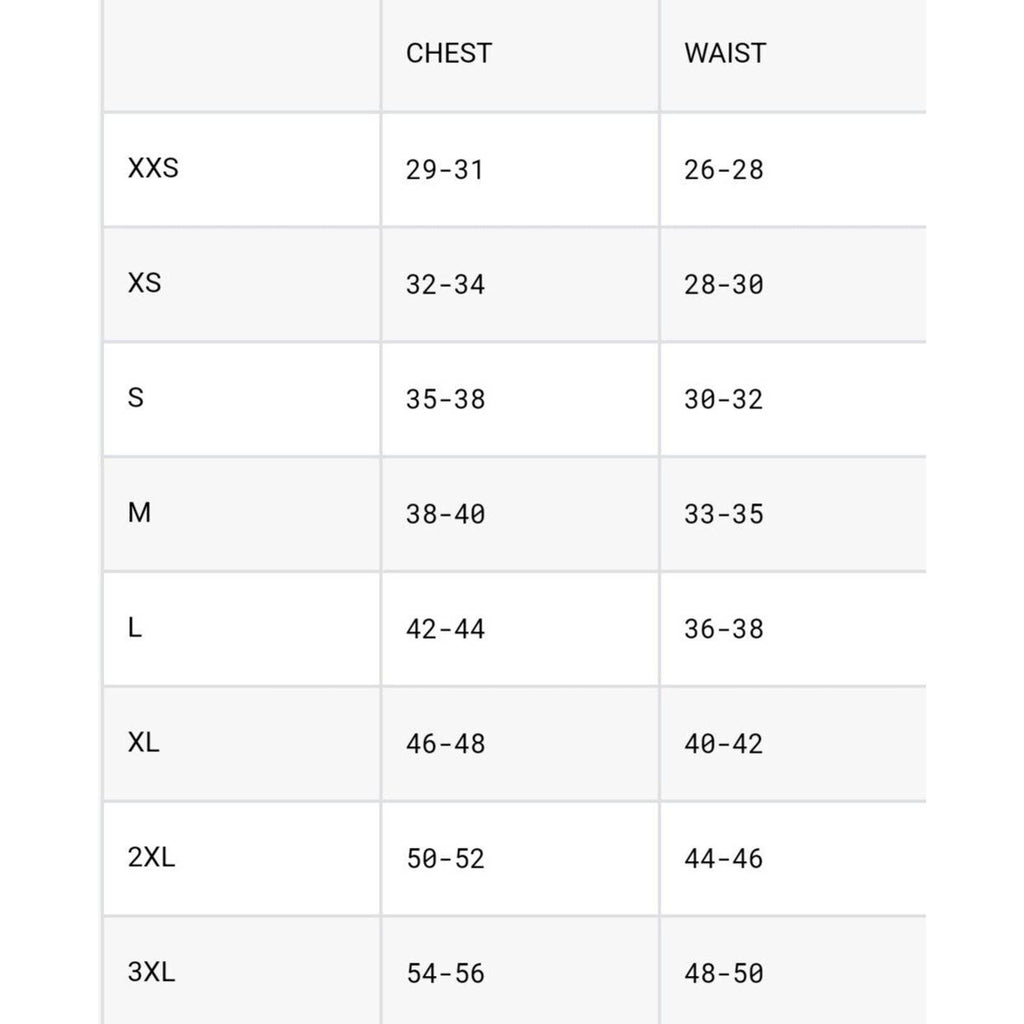Screen dimensions: 1024x1024
Task: Click chest value 35-38
Action: (x=445, y=400)
